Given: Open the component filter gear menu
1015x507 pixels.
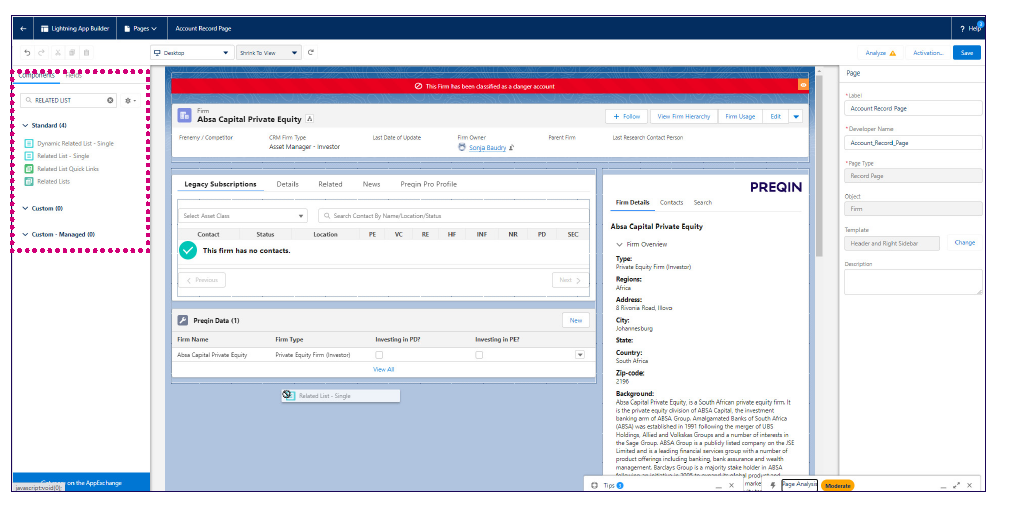Looking at the screenshot, I should [130, 100].
